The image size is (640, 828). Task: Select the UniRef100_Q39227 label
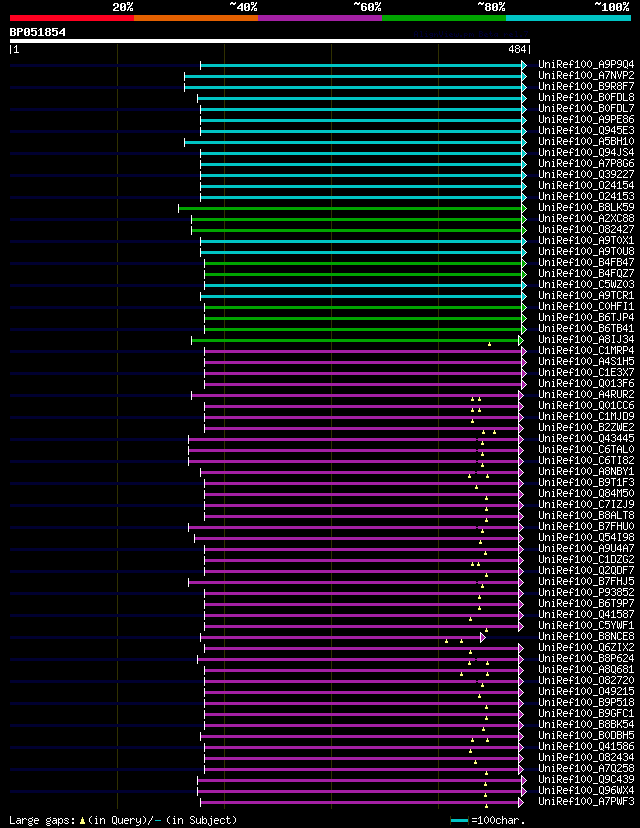click(x=586, y=174)
